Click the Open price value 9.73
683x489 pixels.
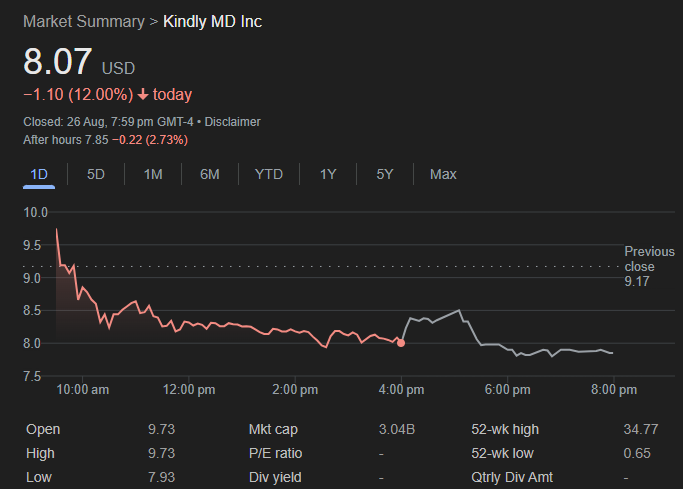[161, 429]
